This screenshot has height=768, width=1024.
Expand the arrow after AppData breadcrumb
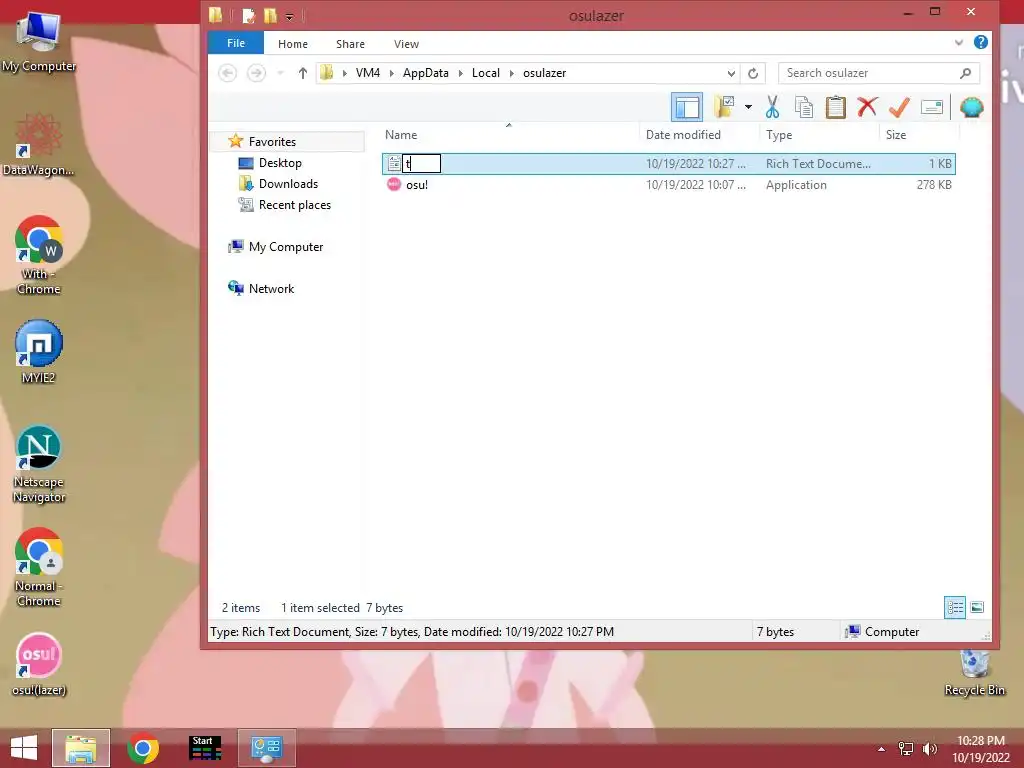(460, 73)
